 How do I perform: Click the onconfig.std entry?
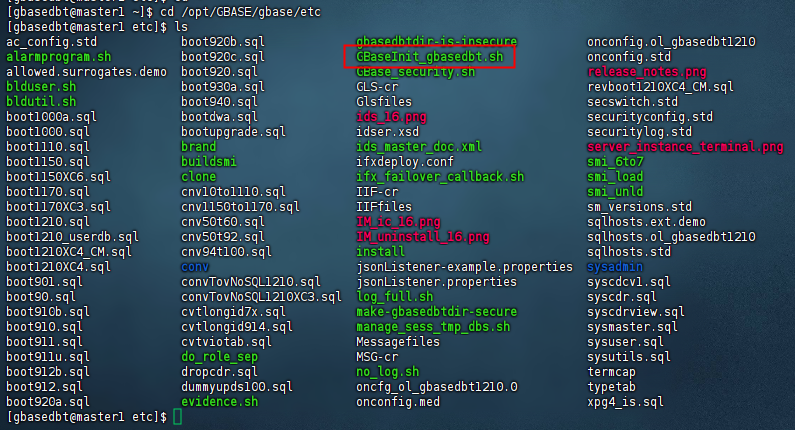point(629,57)
